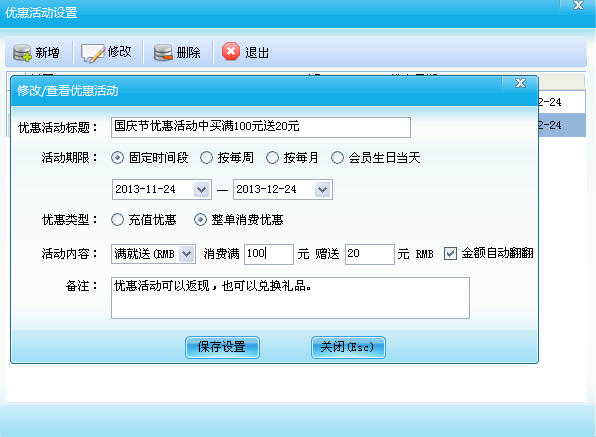Viewport: 596px width, 437px height.
Task: Choose the 按每周 radio option
Action: 206,157
